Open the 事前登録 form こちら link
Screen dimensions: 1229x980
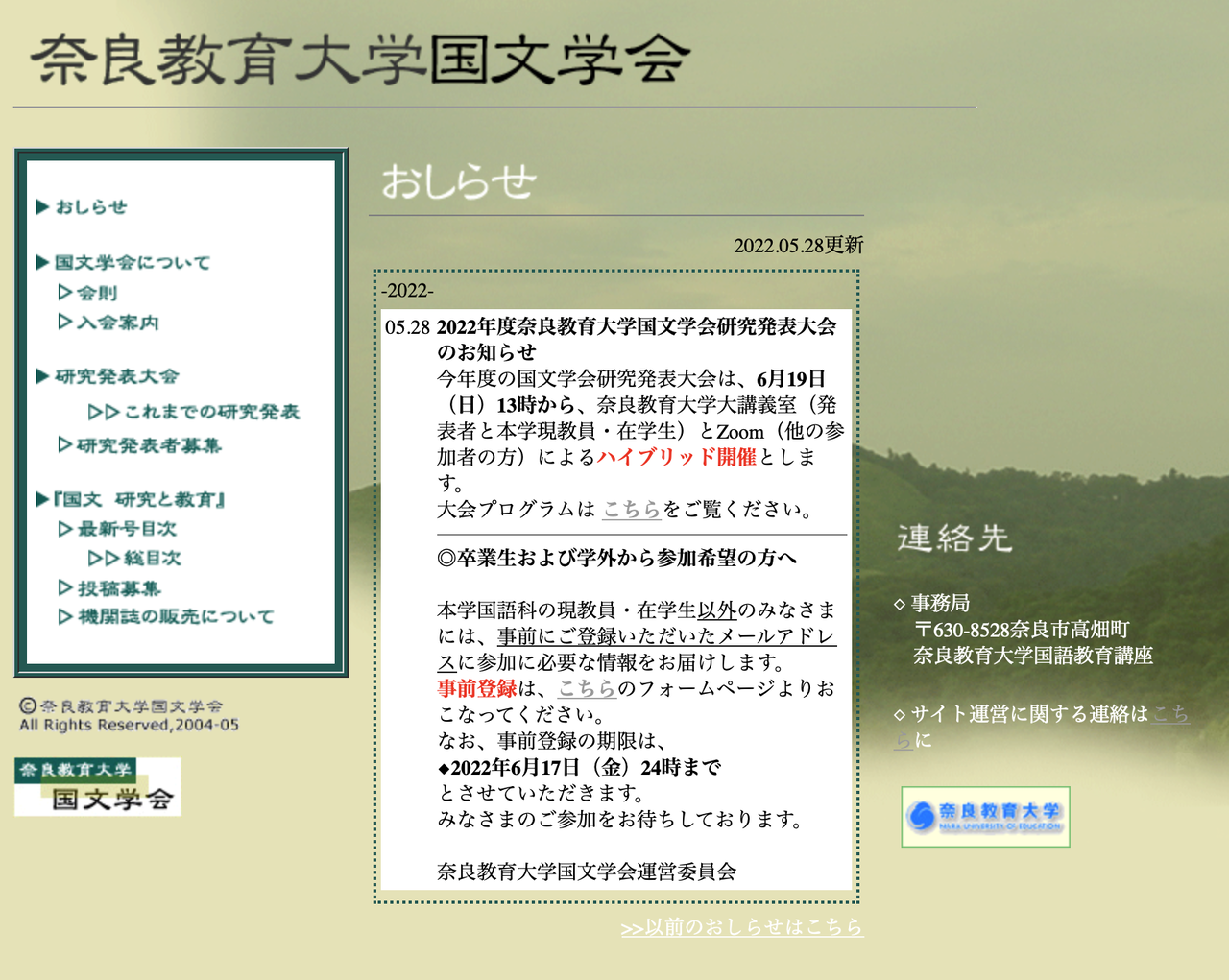pos(588,688)
